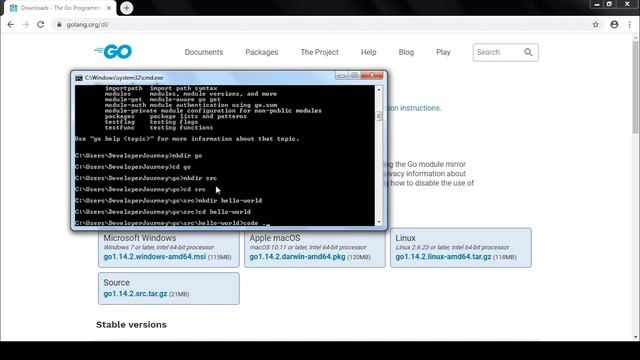640x360 pixels.
Task: Click the cmd window scroll up arrow
Action: (x=379, y=89)
